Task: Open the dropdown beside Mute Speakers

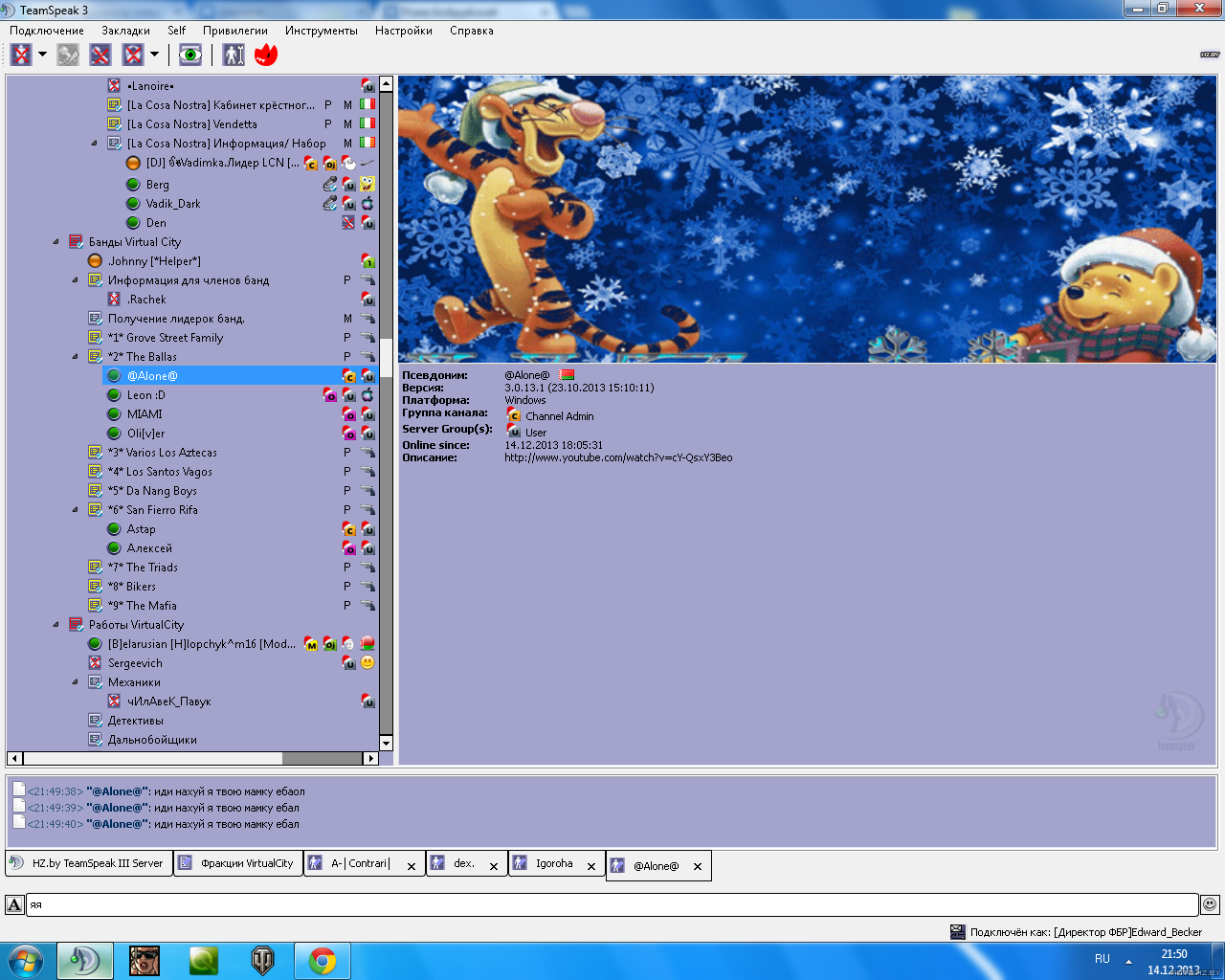Action: 154,55
